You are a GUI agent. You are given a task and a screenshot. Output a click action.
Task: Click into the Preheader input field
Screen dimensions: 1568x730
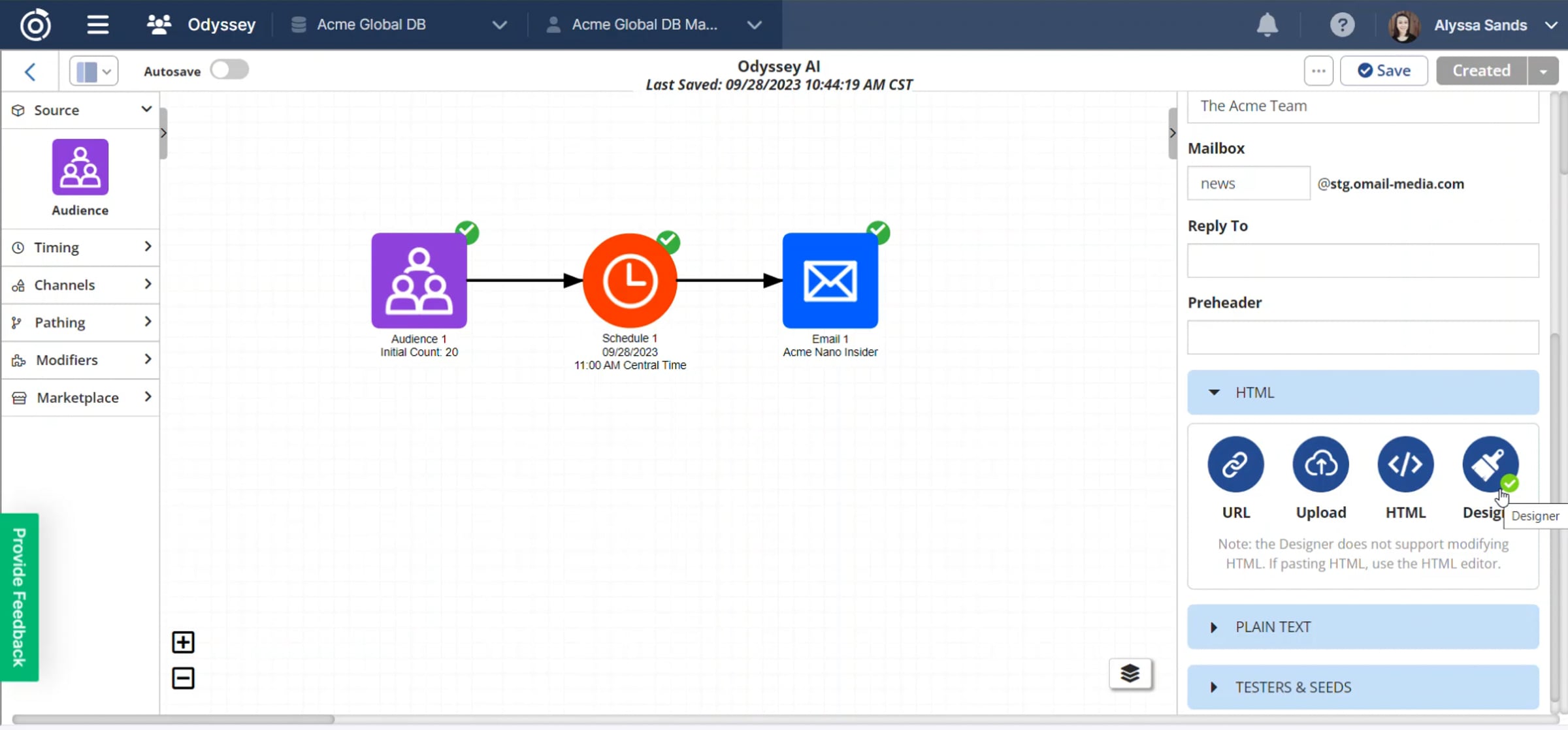1363,337
